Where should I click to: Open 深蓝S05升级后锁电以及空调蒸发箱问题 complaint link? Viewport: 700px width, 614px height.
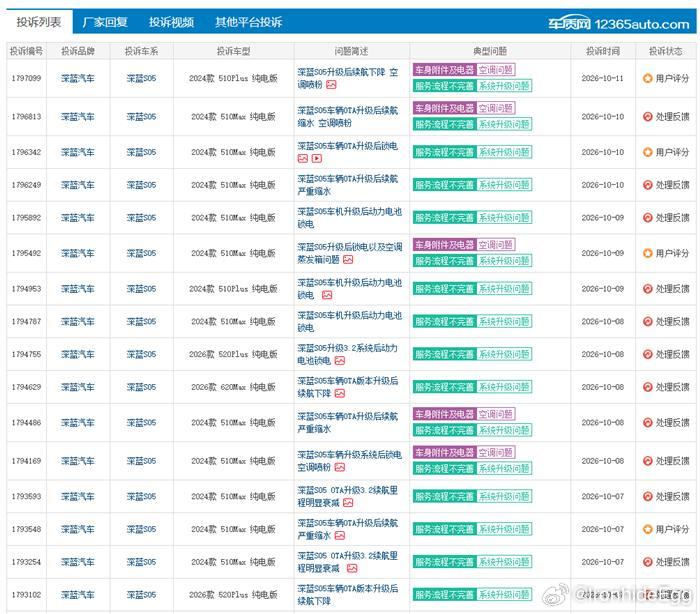[350, 253]
